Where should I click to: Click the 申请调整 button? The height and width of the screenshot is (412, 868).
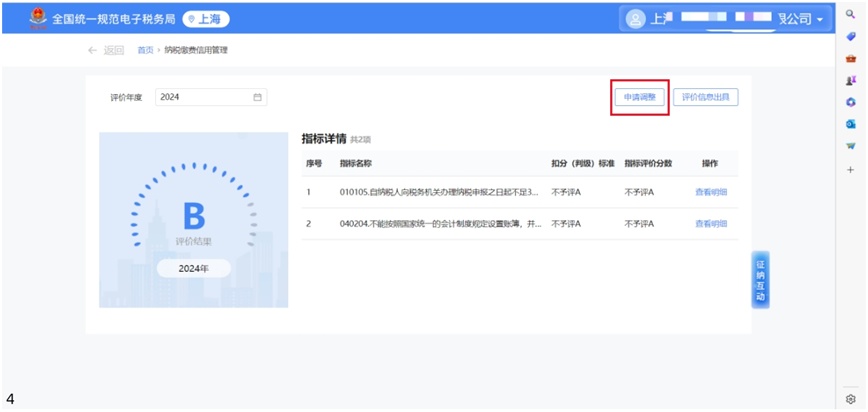640,97
